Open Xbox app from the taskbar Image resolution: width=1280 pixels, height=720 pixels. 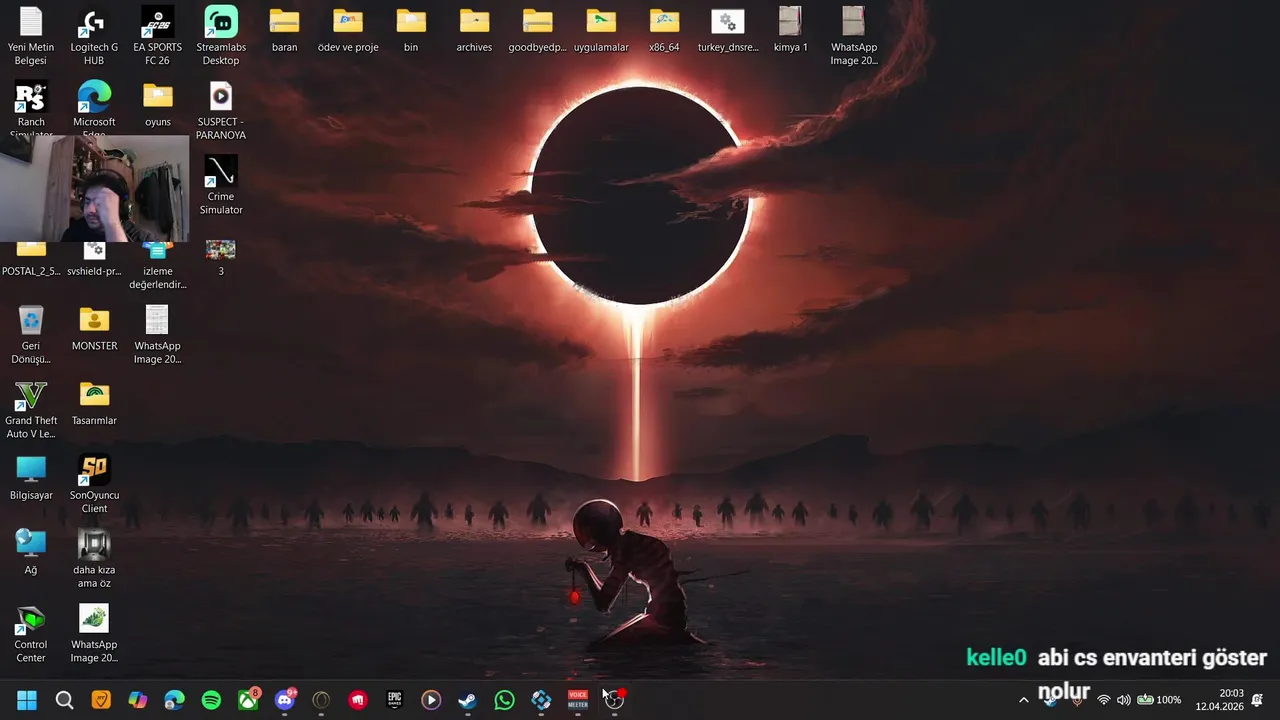tap(248, 700)
